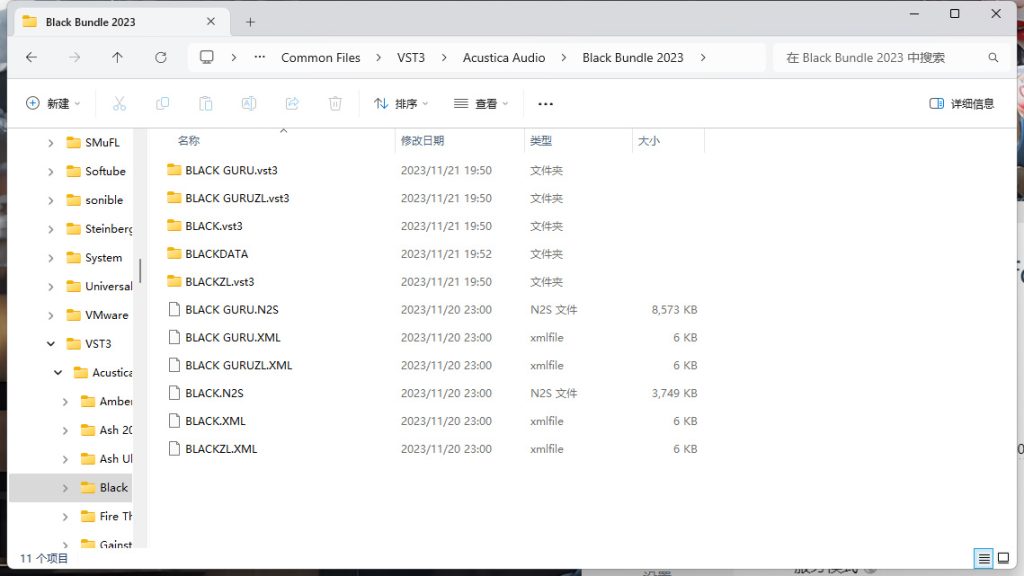
Task: Open the 查看 view options dropdown
Action: click(x=480, y=103)
